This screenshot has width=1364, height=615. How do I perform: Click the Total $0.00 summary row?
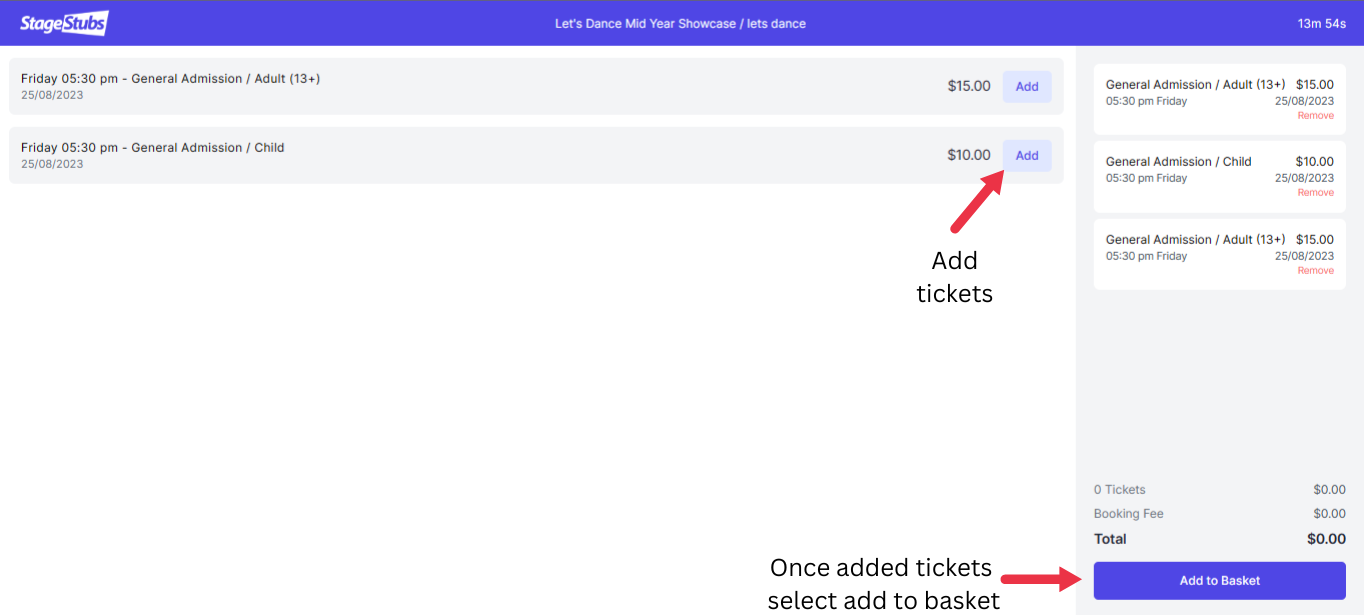click(x=1219, y=538)
